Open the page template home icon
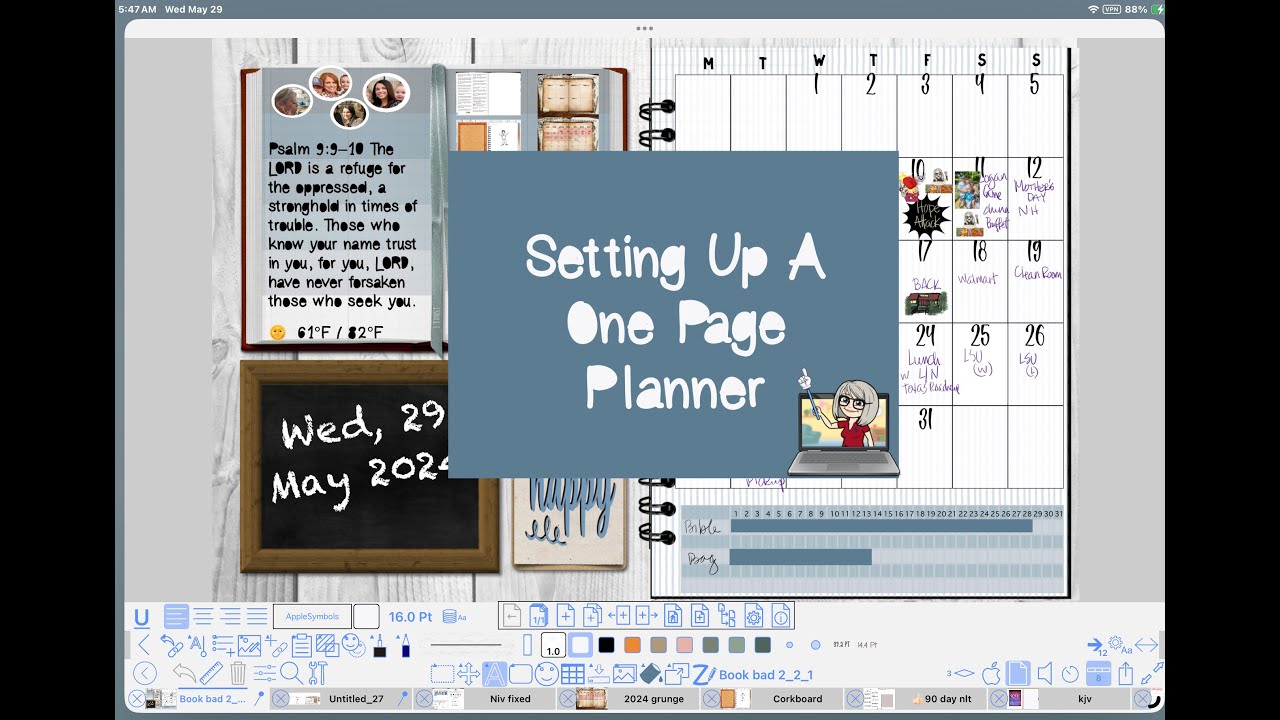 pos(673,616)
